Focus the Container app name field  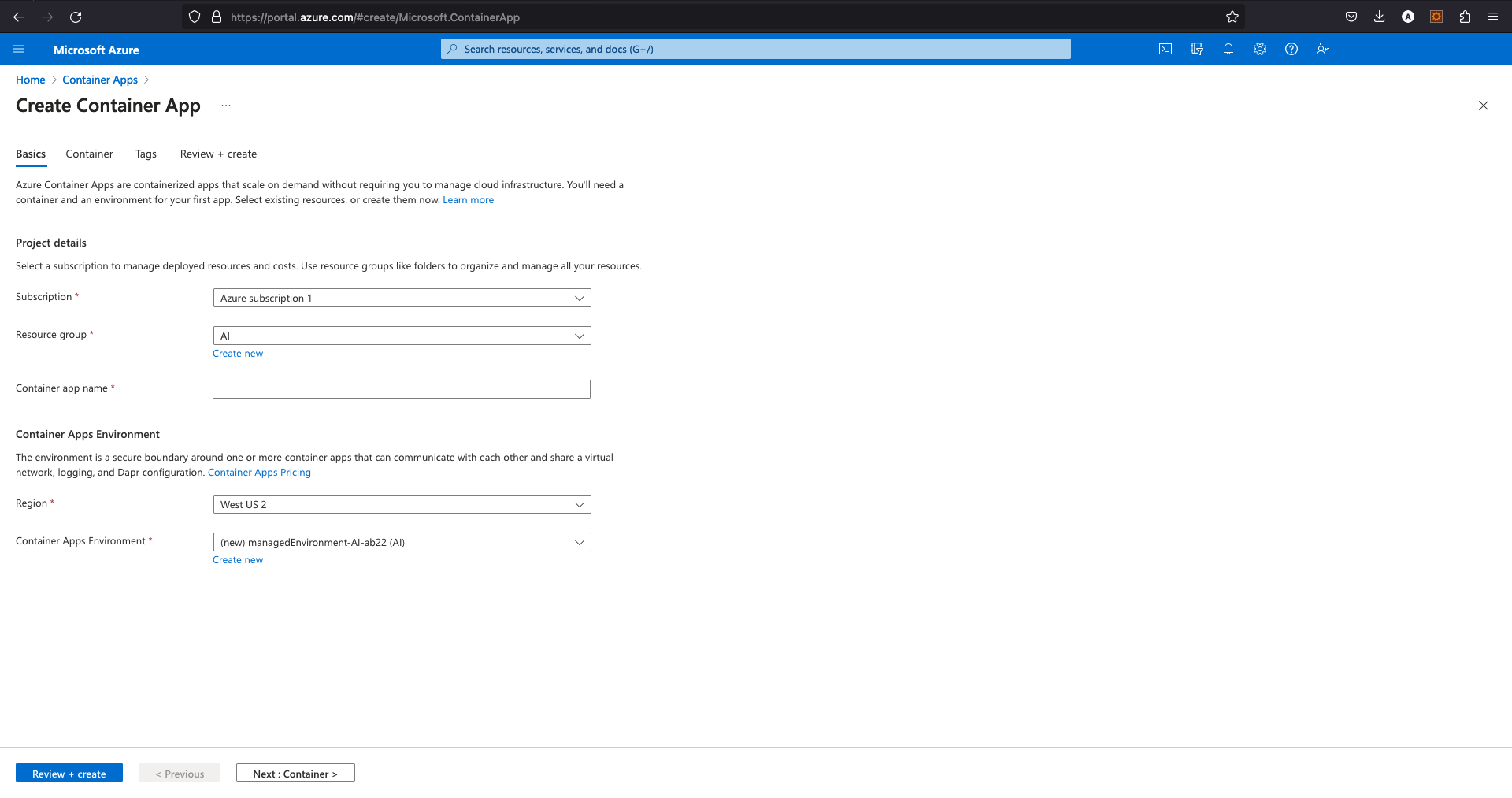[x=402, y=389]
